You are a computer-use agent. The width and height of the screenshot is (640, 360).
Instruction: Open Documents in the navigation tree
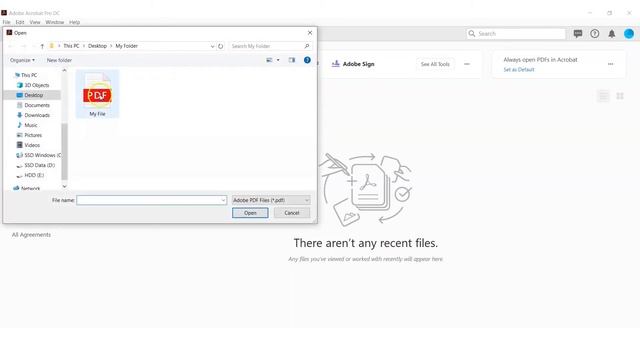point(37,105)
